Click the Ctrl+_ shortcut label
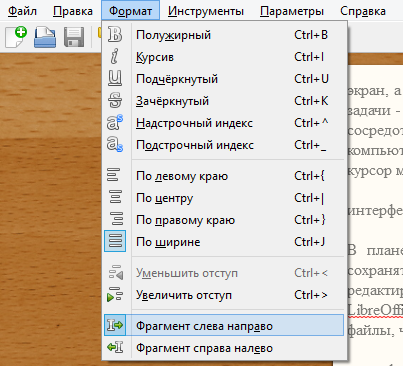The height and width of the screenshot is (366, 403). point(310,145)
